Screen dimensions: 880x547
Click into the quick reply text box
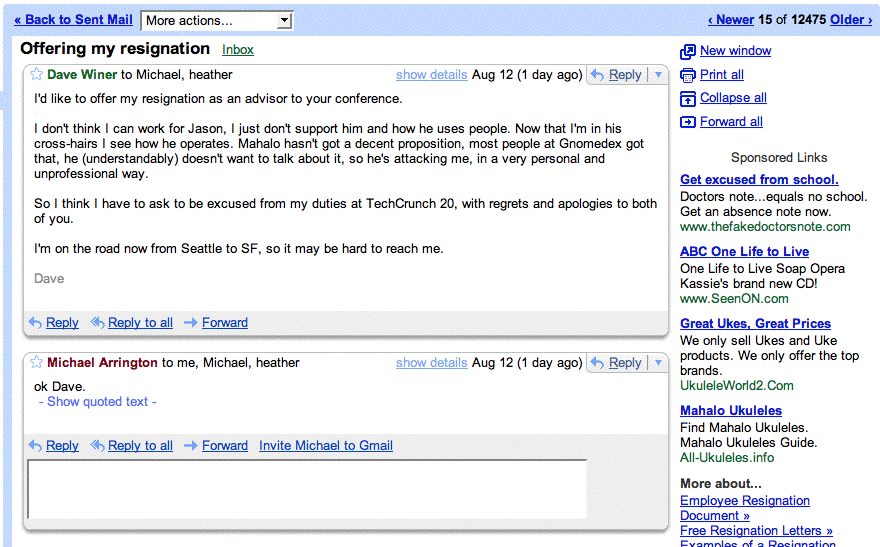coord(307,489)
